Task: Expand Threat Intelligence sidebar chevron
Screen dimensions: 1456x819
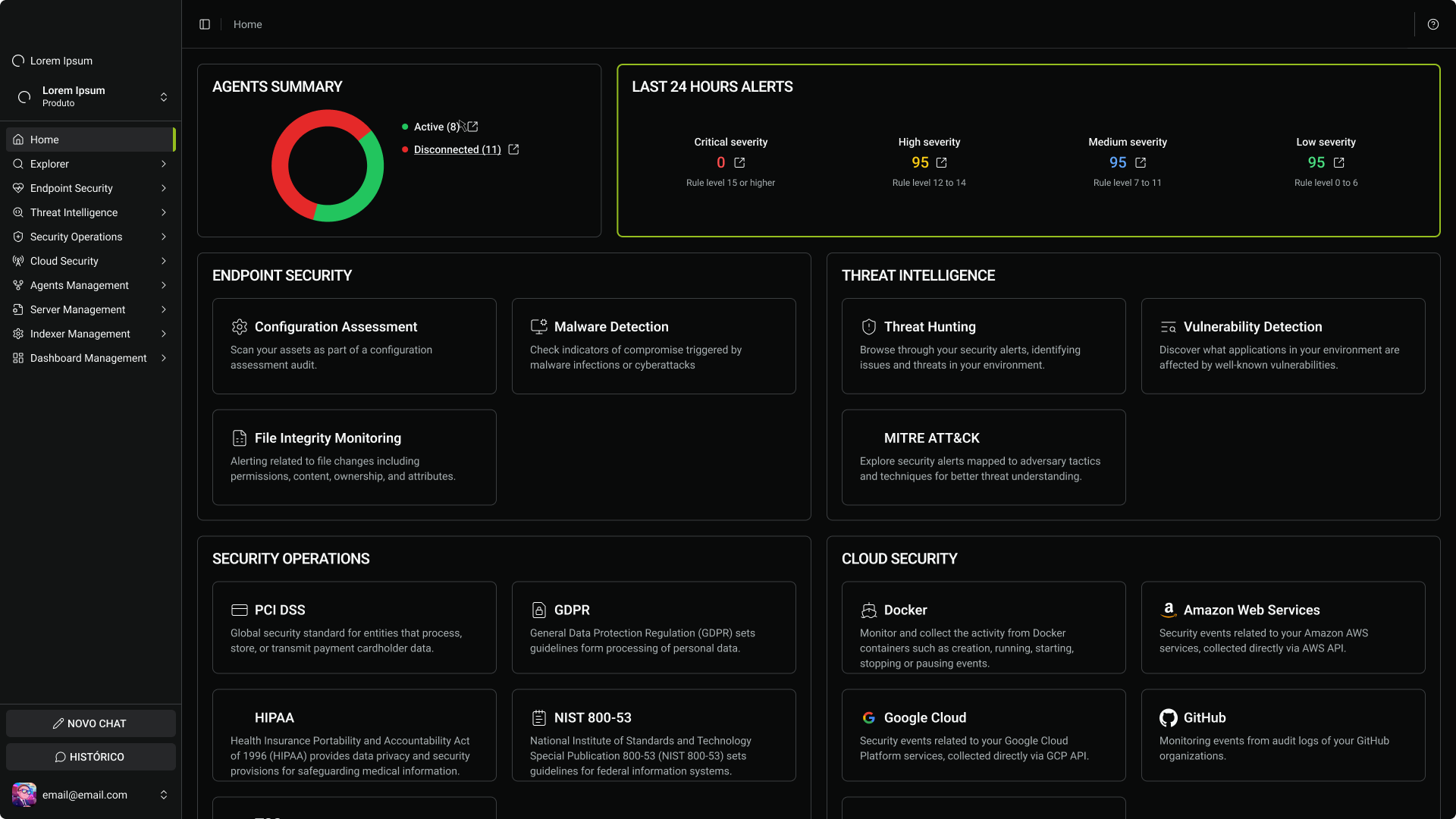Action: tap(164, 212)
